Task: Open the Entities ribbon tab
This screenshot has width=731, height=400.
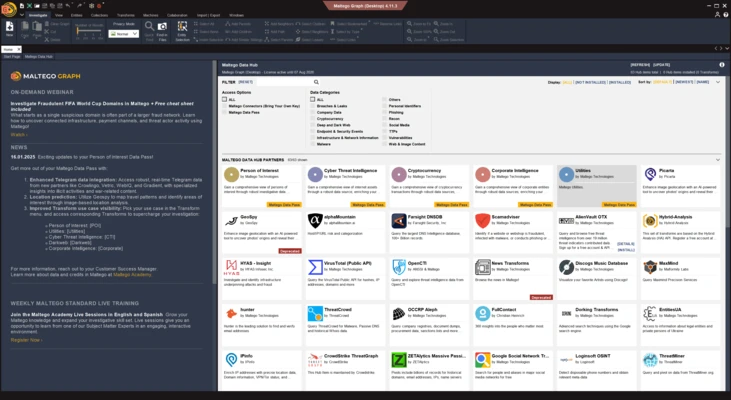Action: click(x=76, y=15)
